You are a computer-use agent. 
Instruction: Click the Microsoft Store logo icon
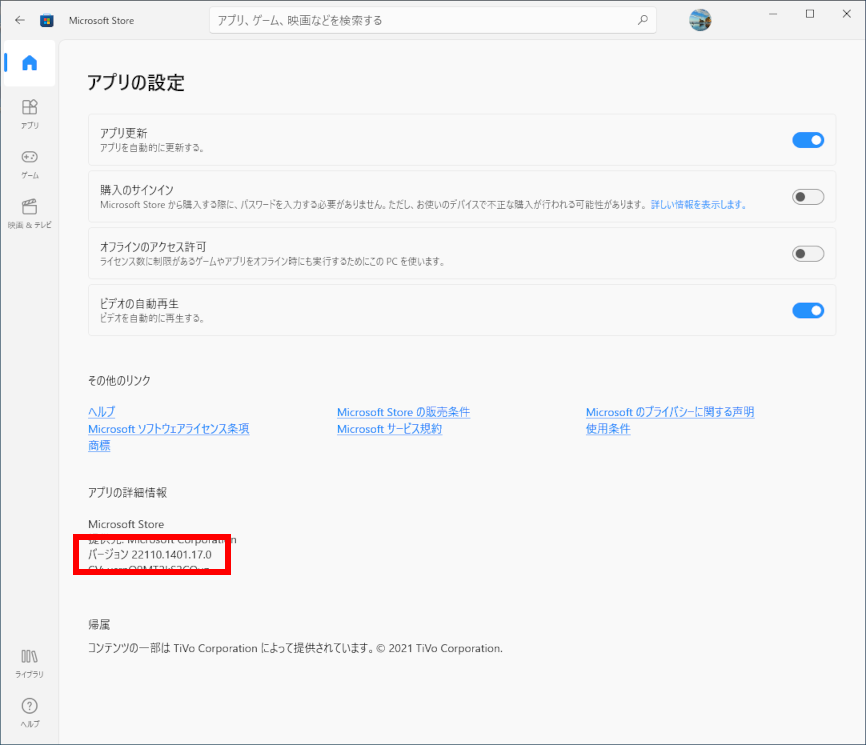click(x=47, y=20)
